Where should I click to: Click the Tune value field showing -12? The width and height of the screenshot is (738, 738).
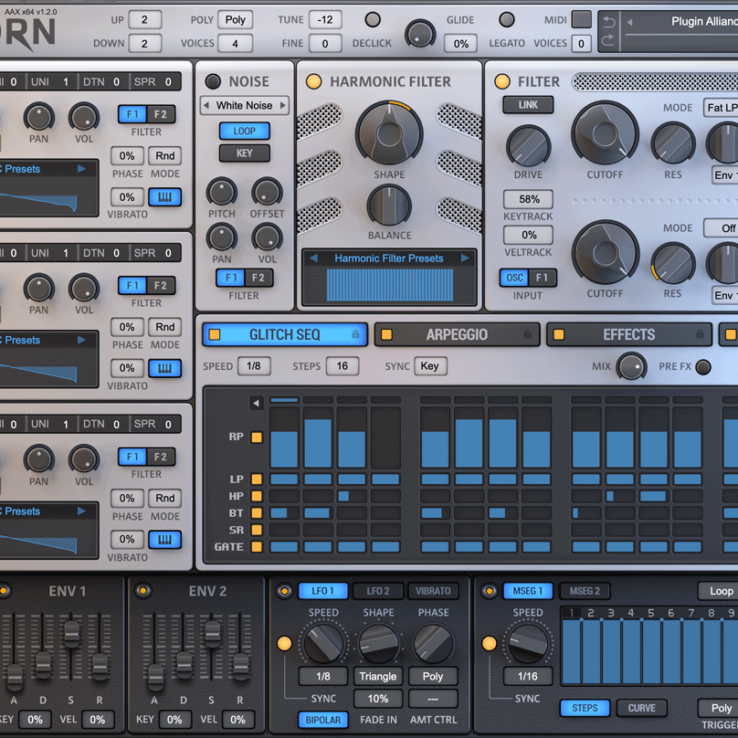coord(325,20)
